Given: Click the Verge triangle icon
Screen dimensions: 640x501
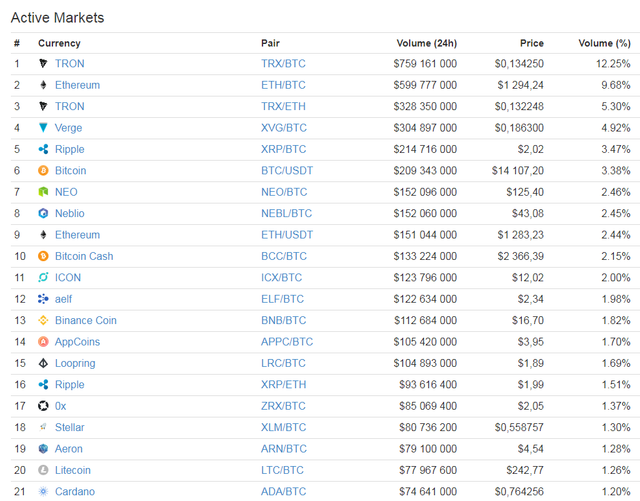Looking at the screenshot, I should pyautogui.click(x=43, y=128).
